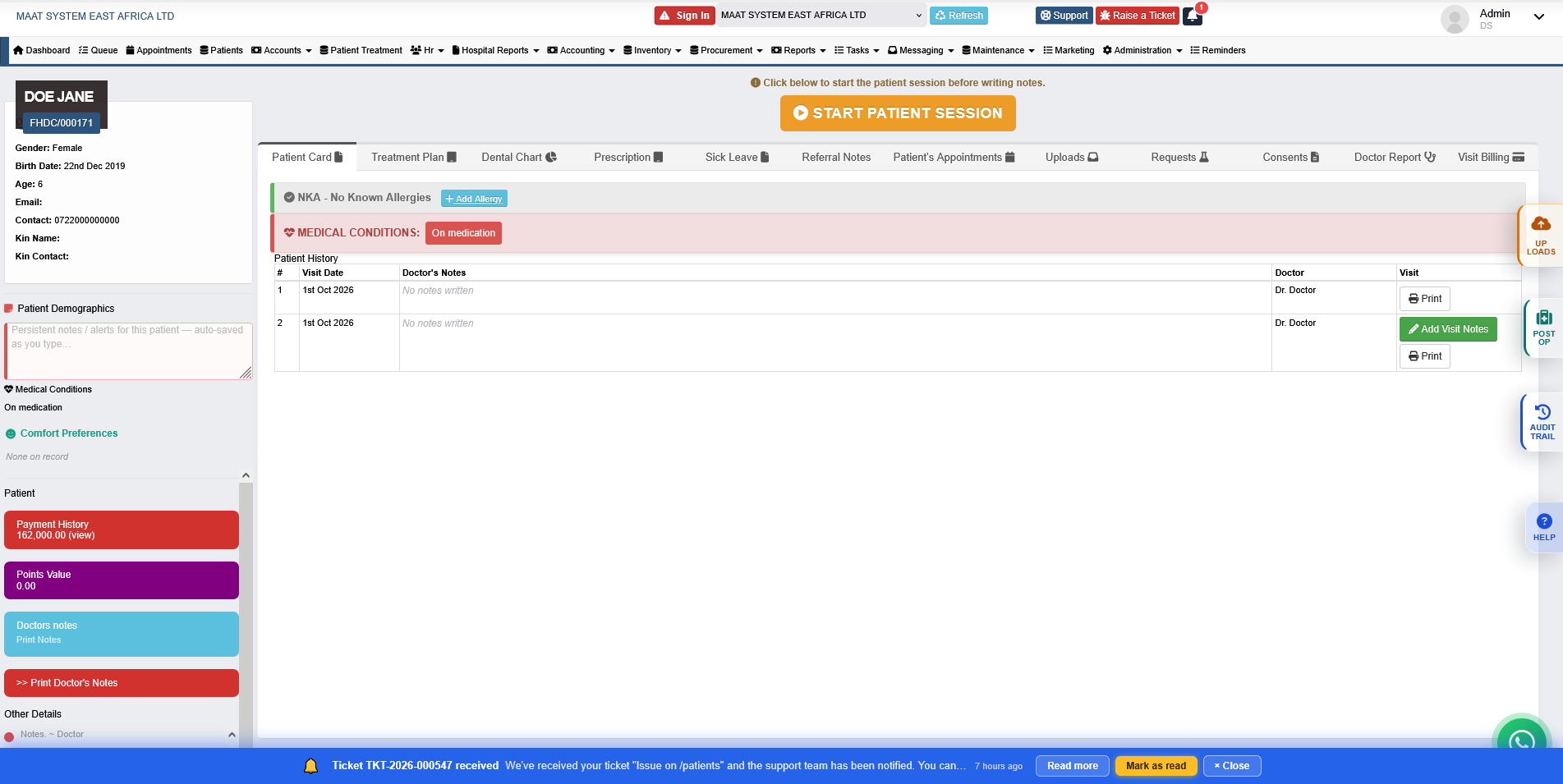Image resolution: width=1563 pixels, height=784 pixels.
Task: Click the sidebar scroll up arrow
Action: click(246, 475)
